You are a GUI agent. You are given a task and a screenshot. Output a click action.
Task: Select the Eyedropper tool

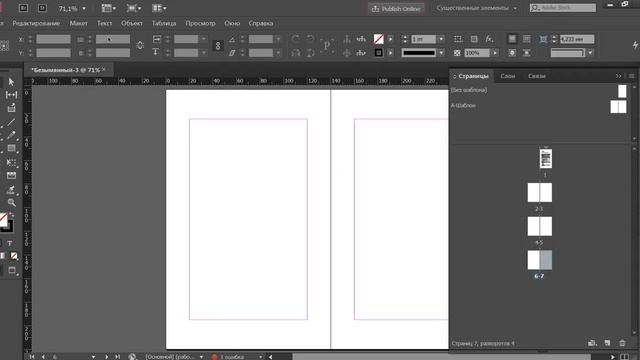[11, 189]
